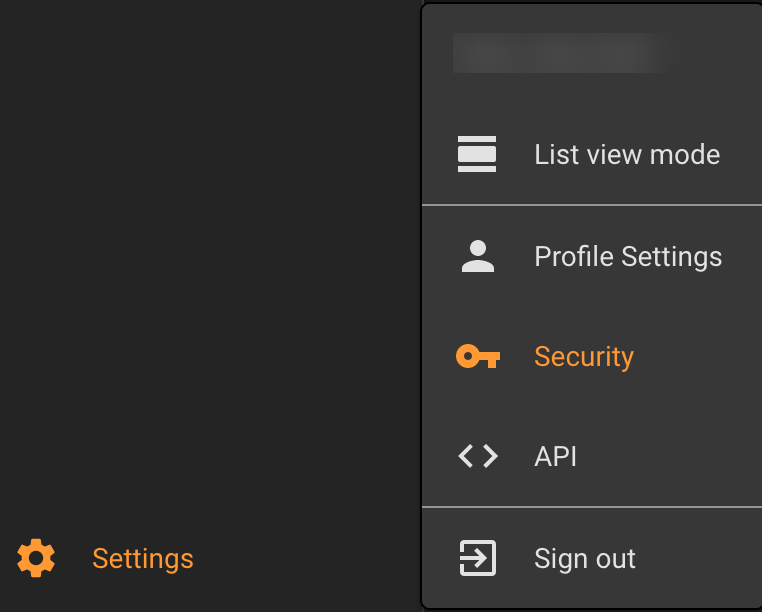Image resolution: width=762 pixels, height=612 pixels.
Task: Switch to List view mode
Action: (x=592, y=155)
